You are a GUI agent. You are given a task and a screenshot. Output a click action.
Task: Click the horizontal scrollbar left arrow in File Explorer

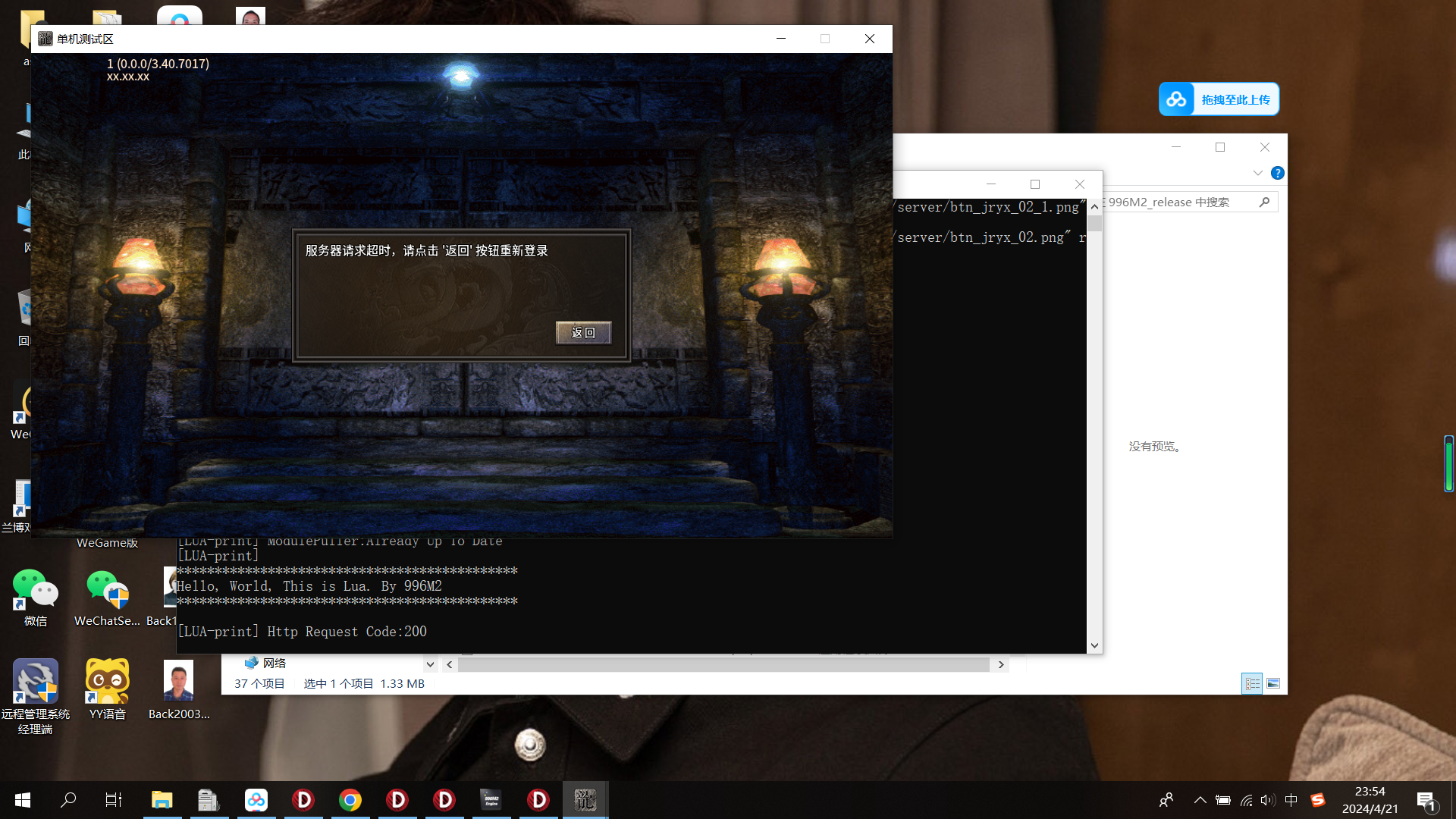pos(450,664)
